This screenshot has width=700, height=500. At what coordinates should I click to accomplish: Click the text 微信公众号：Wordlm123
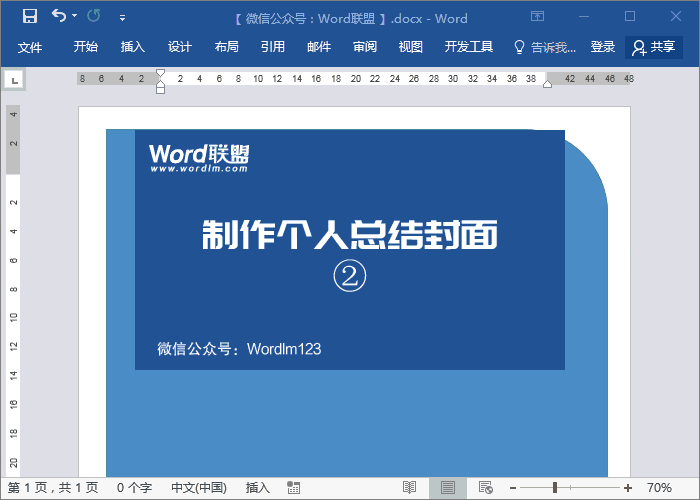[x=239, y=349]
